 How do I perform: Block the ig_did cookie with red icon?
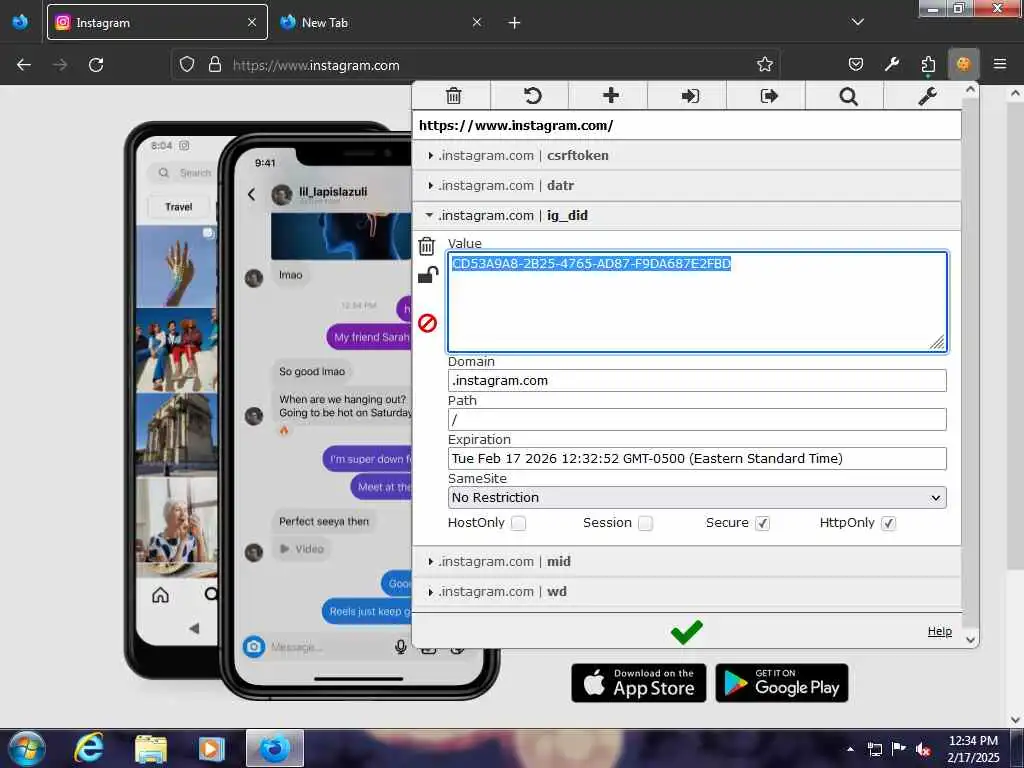(x=427, y=323)
